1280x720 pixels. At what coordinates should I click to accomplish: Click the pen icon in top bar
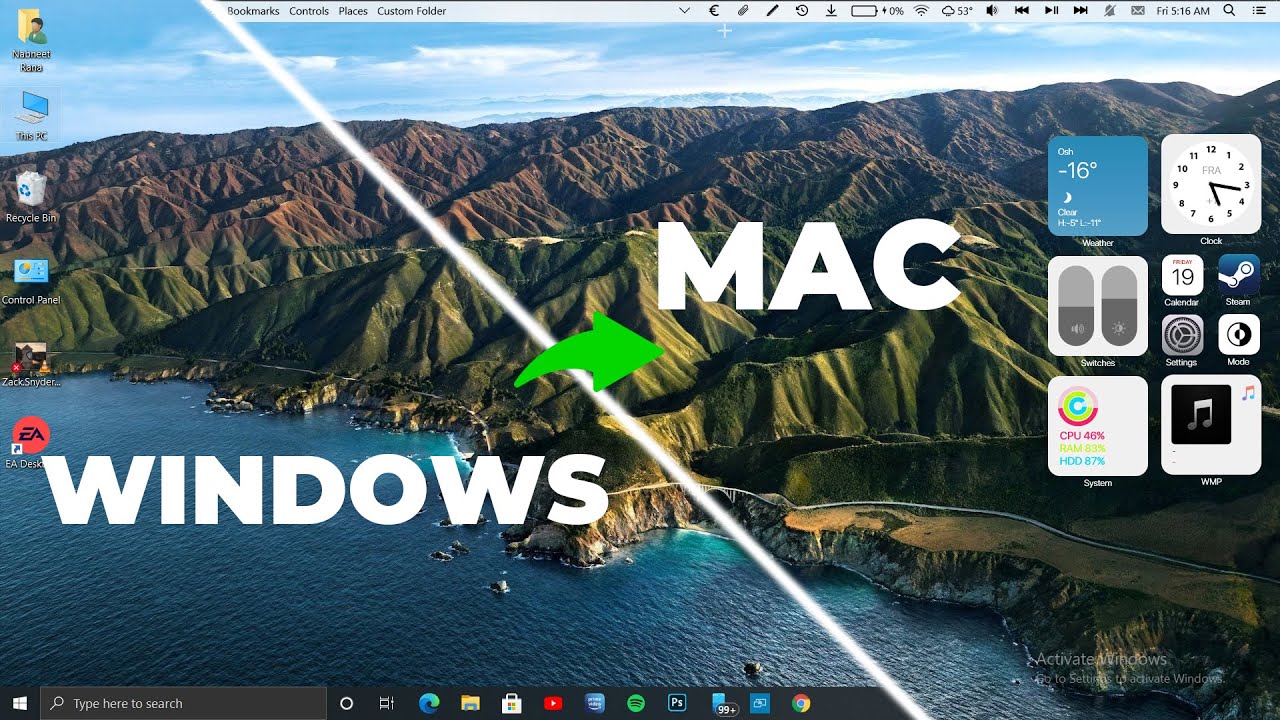click(x=772, y=11)
